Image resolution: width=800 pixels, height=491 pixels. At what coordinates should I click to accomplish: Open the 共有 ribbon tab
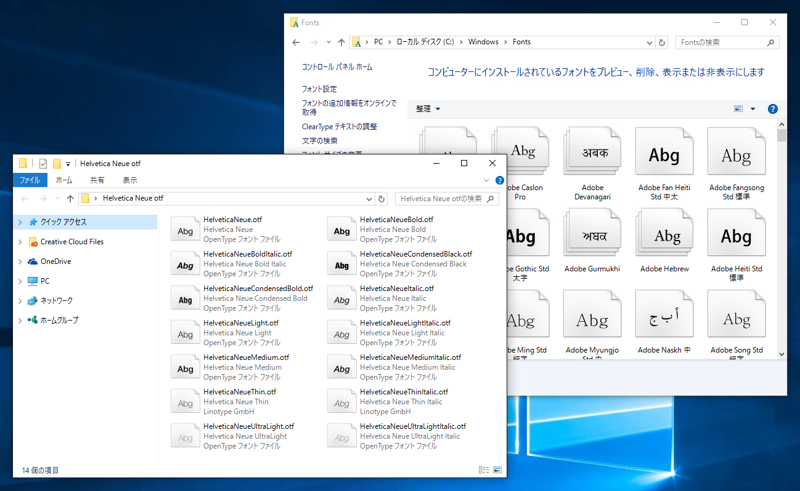pyautogui.click(x=97, y=180)
